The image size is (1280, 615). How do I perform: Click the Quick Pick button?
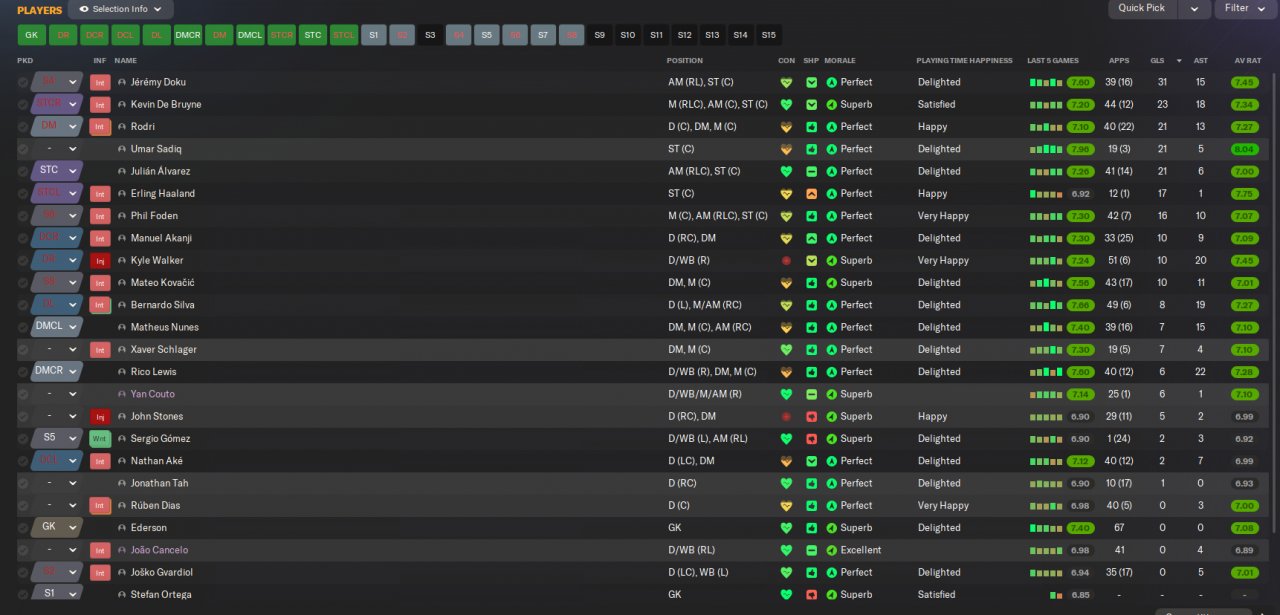[1142, 8]
